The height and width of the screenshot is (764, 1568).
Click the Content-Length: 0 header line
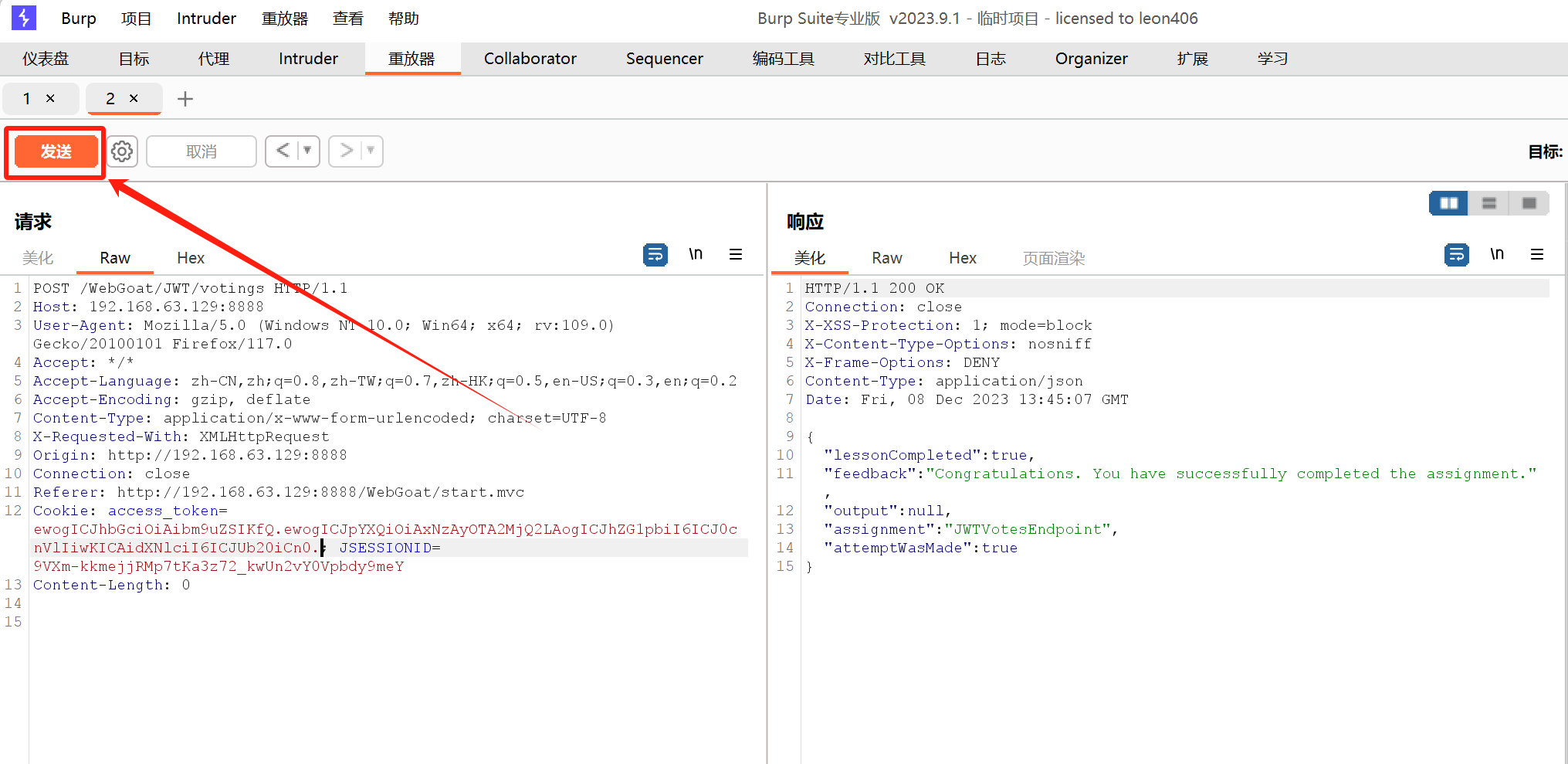coord(111,585)
